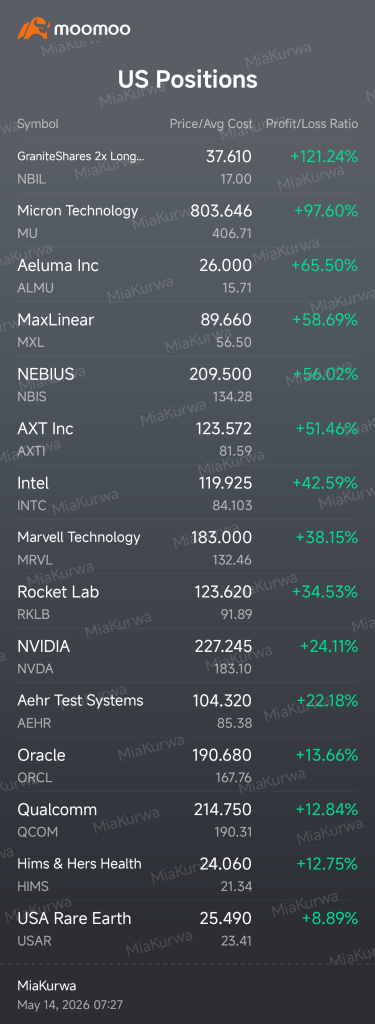Image resolution: width=375 pixels, height=1024 pixels.
Task: Open the USA Rare Earth entry
Action: (188, 928)
